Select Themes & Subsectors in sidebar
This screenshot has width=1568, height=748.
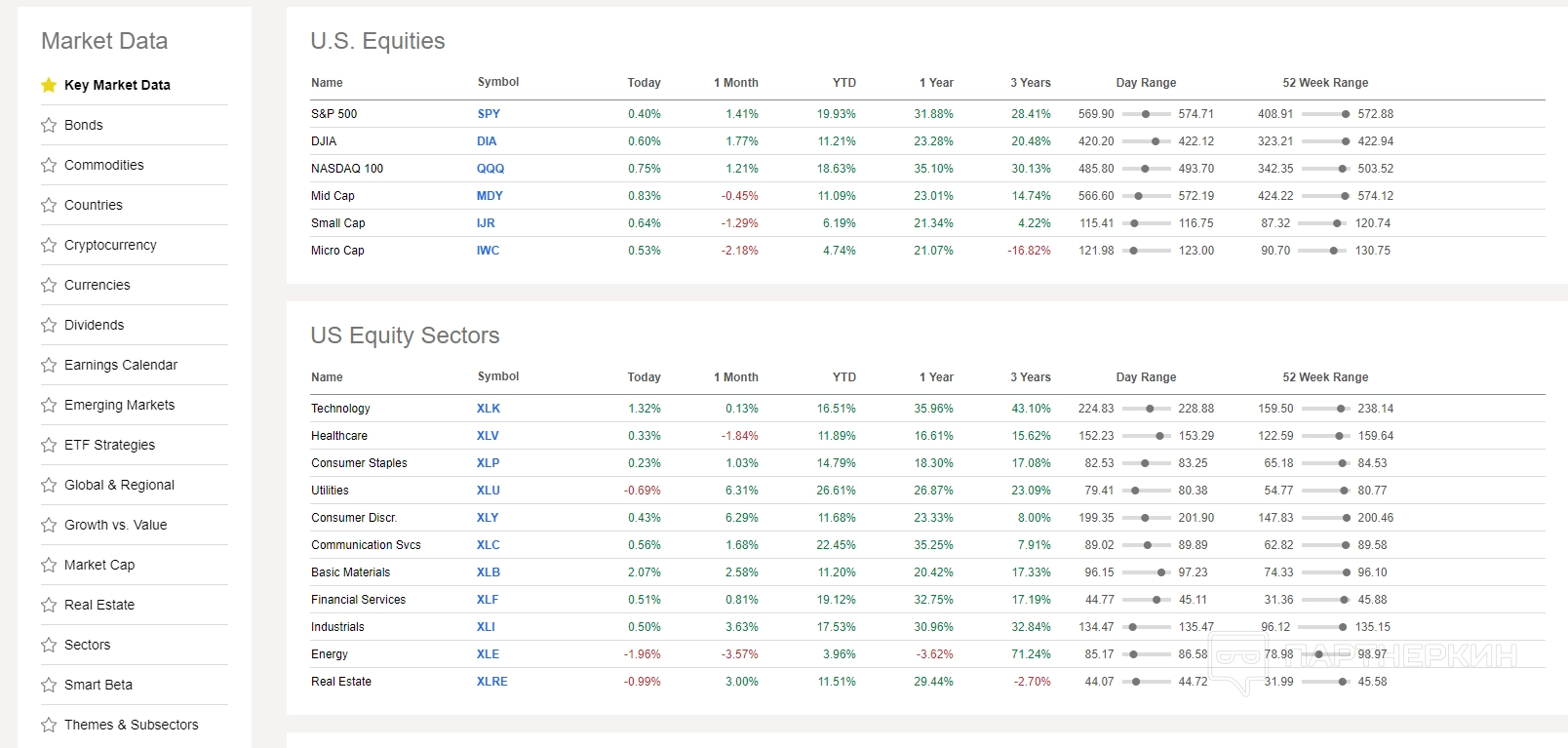pos(131,725)
